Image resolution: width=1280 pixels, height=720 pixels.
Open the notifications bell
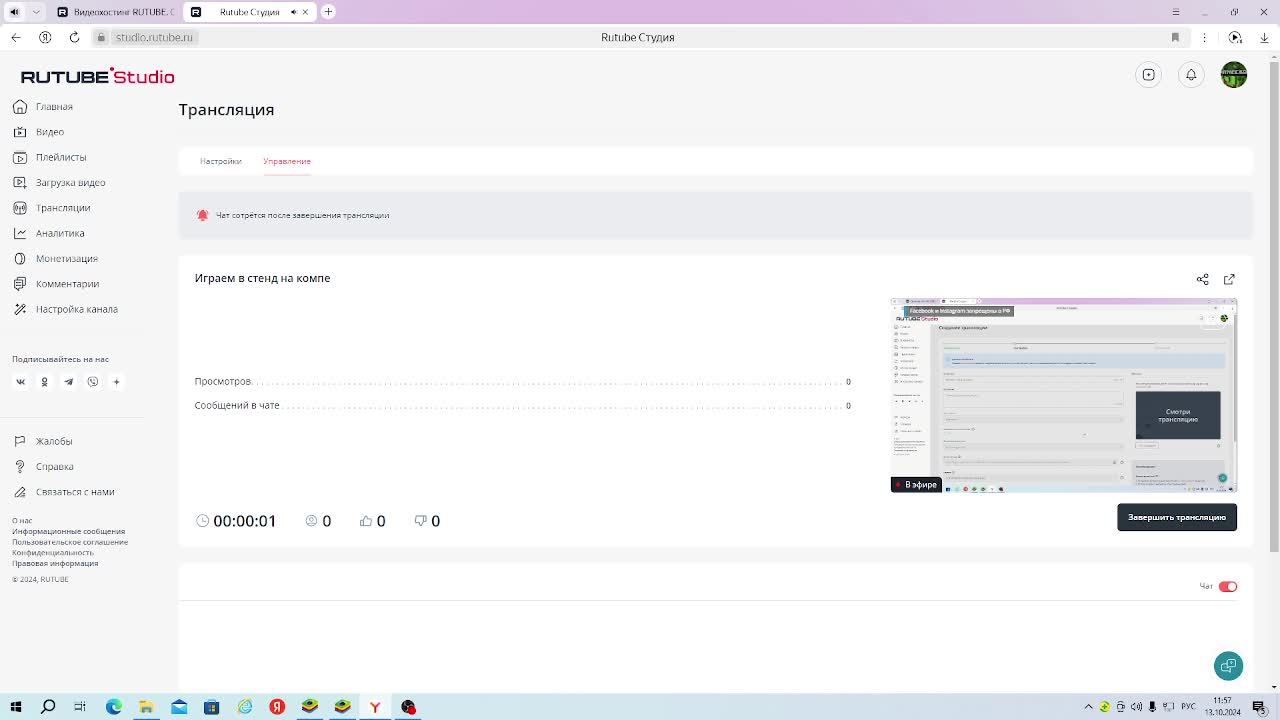[1191, 75]
